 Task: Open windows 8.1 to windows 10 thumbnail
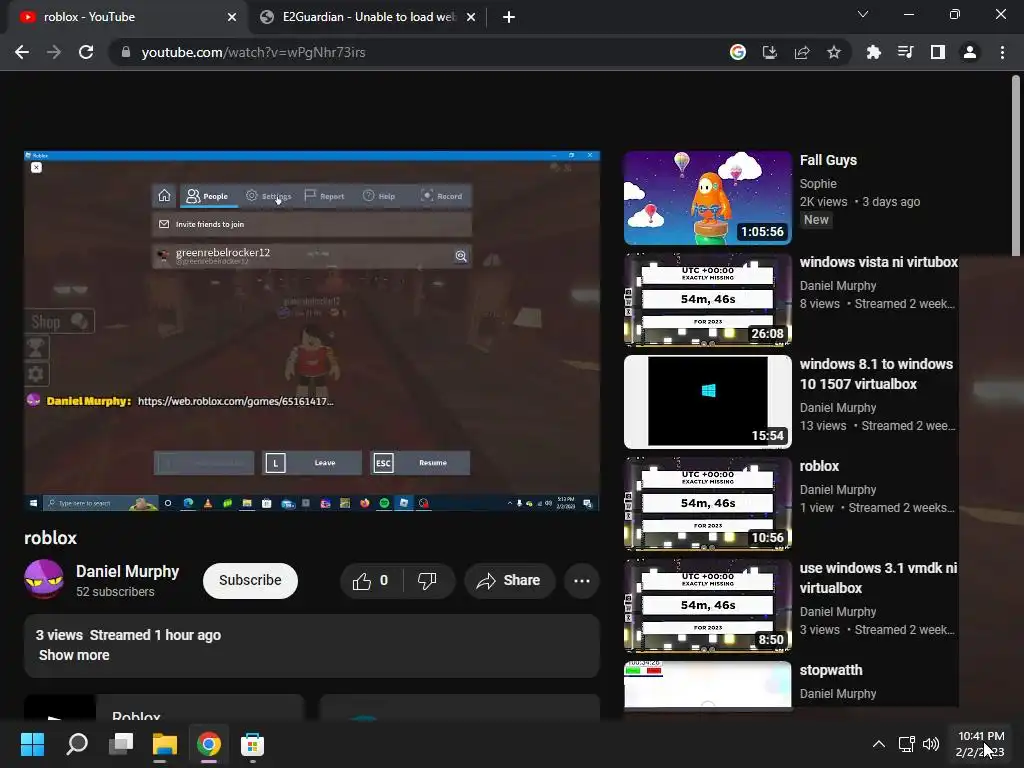708,402
